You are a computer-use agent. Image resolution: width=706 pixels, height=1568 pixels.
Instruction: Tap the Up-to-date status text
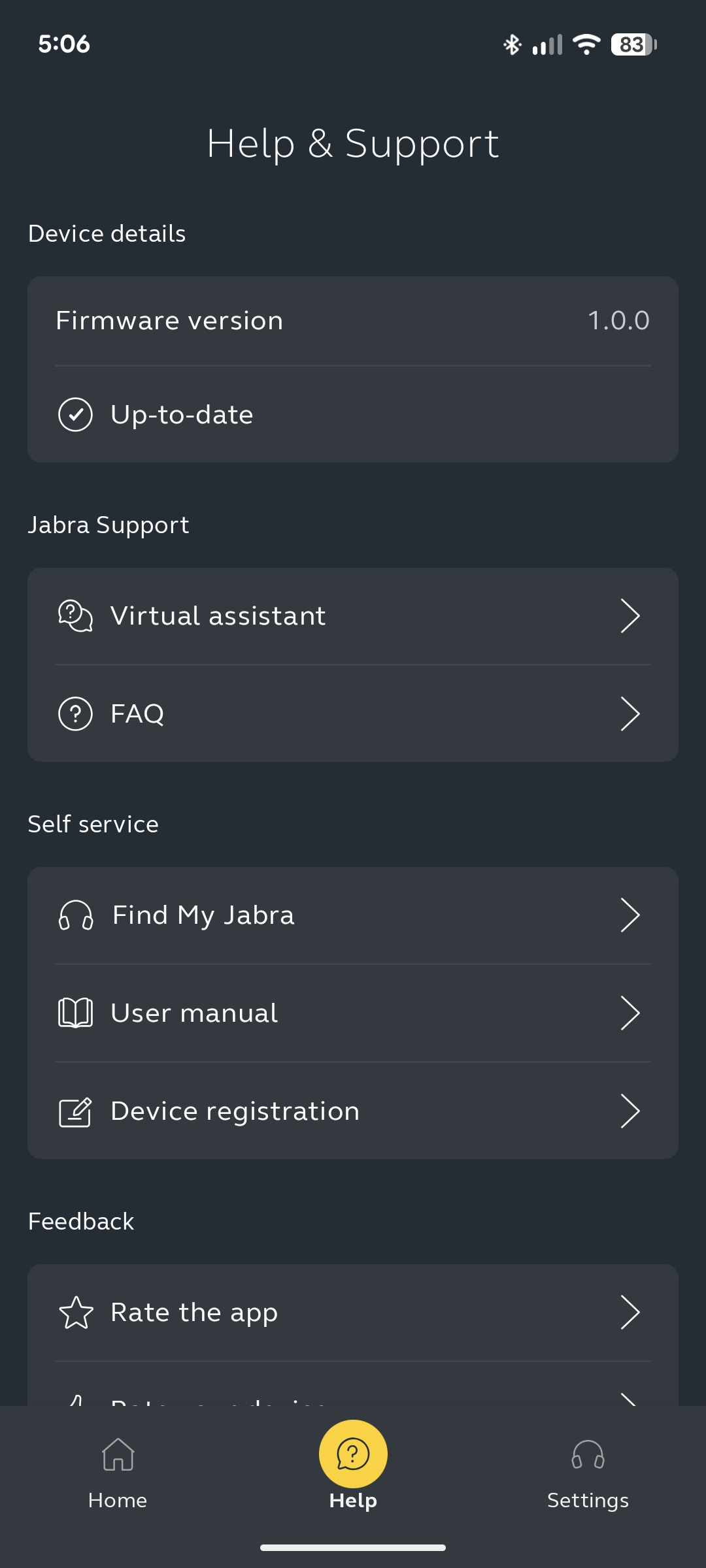click(182, 414)
